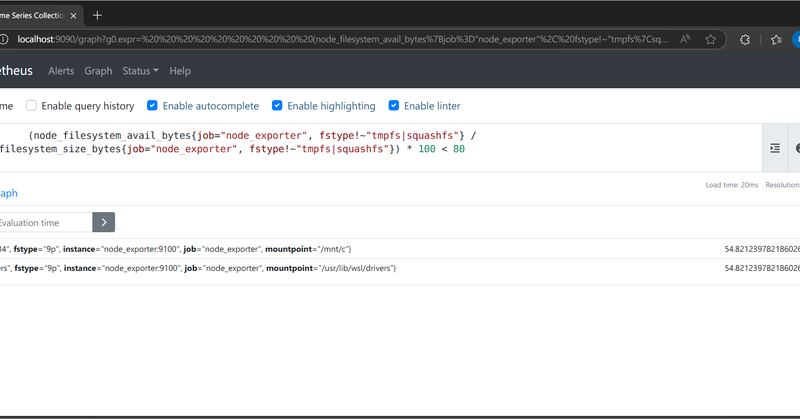Disable highlighting checkbox

(x=277, y=106)
